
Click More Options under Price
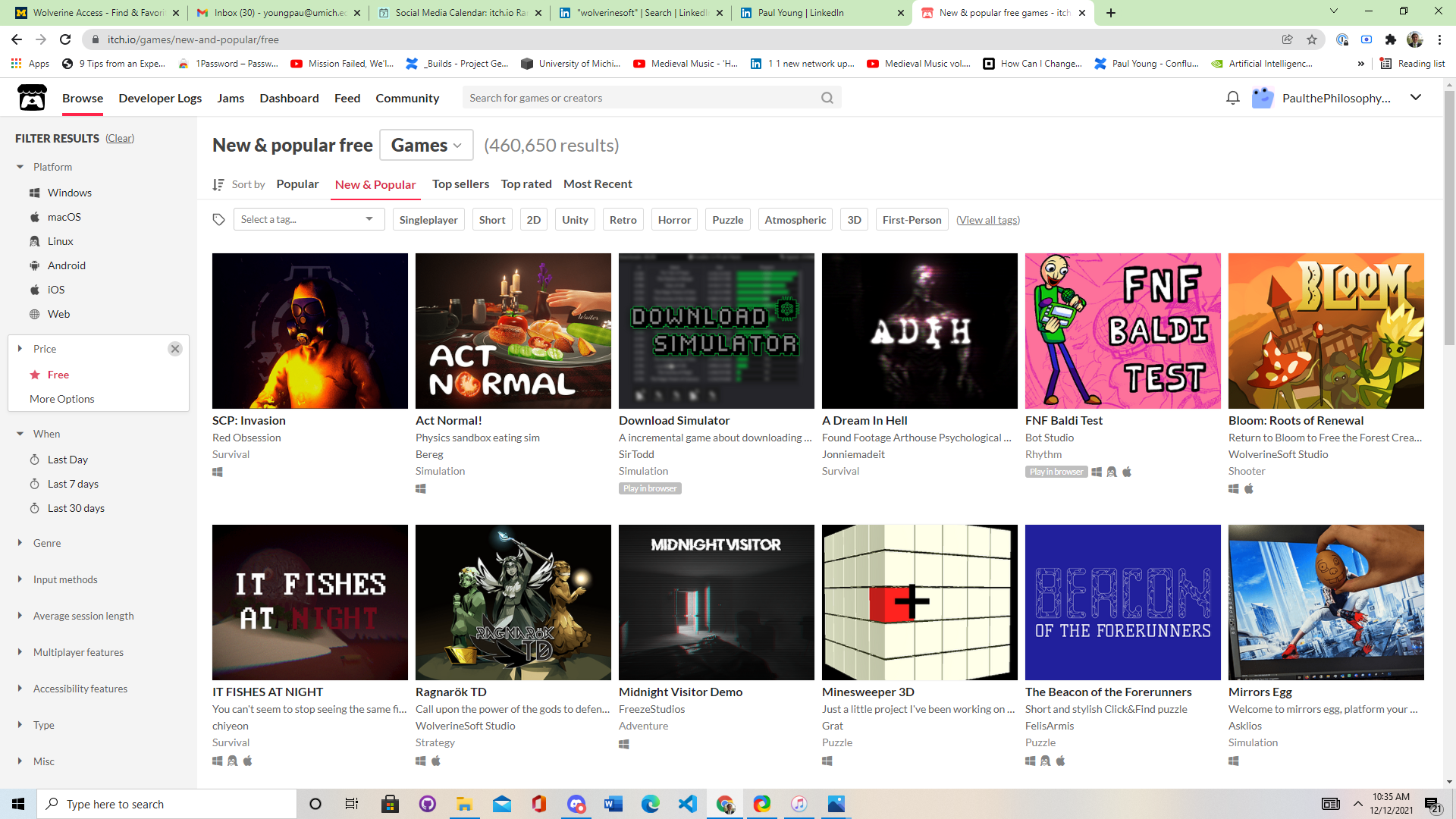point(62,399)
